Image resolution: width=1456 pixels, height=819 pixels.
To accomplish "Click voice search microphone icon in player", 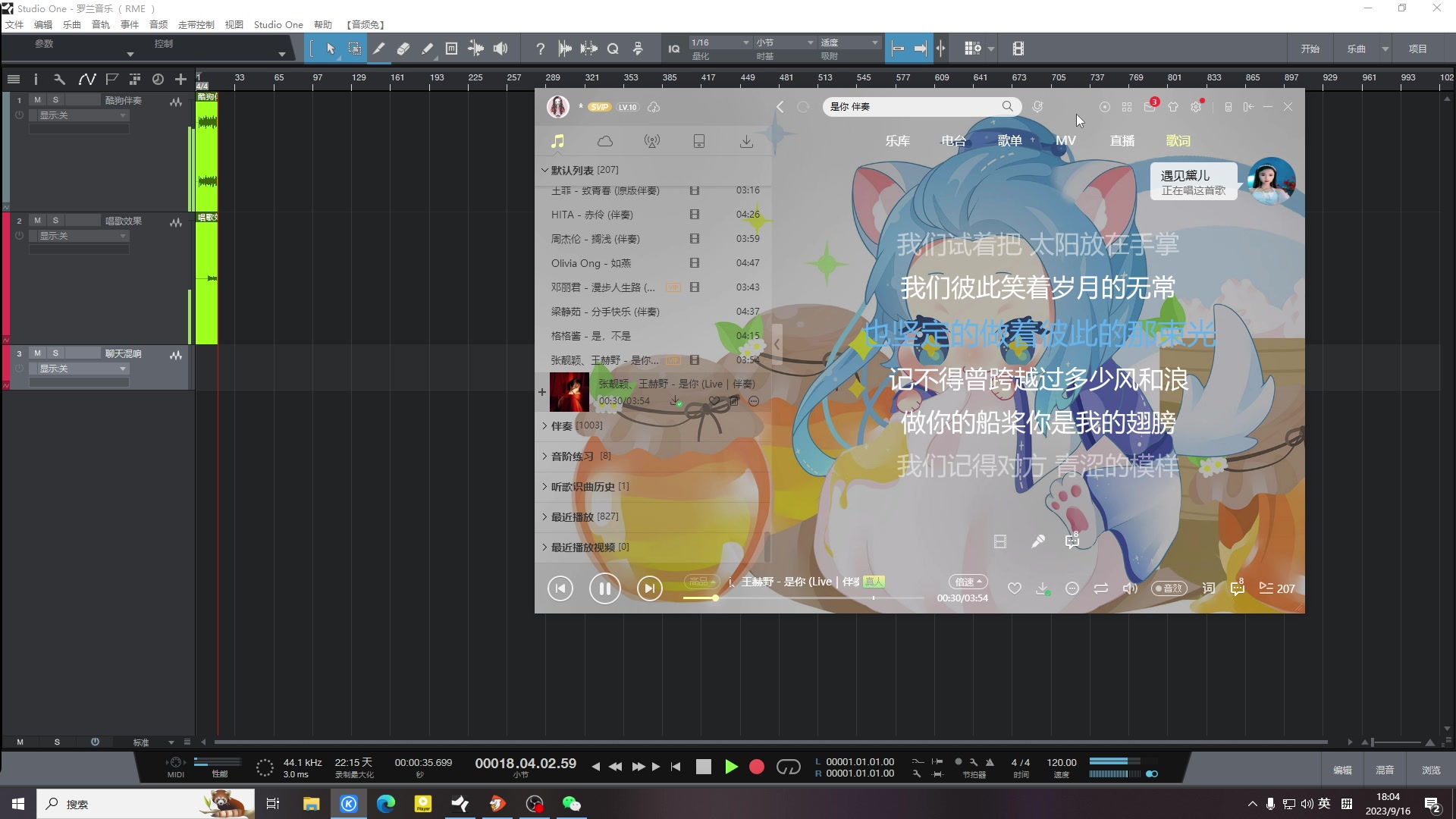I will (x=1038, y=107).
